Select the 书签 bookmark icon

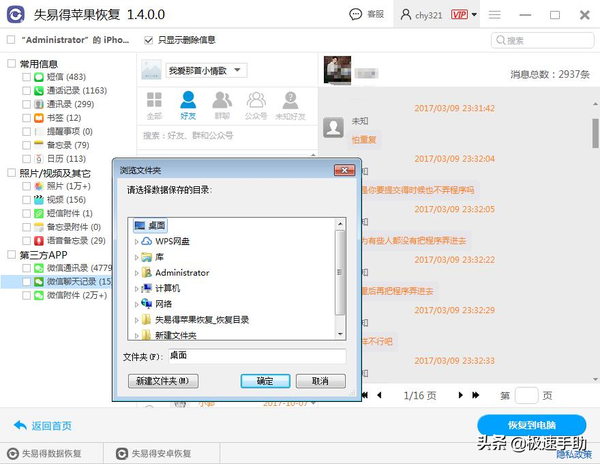point(39,118)
